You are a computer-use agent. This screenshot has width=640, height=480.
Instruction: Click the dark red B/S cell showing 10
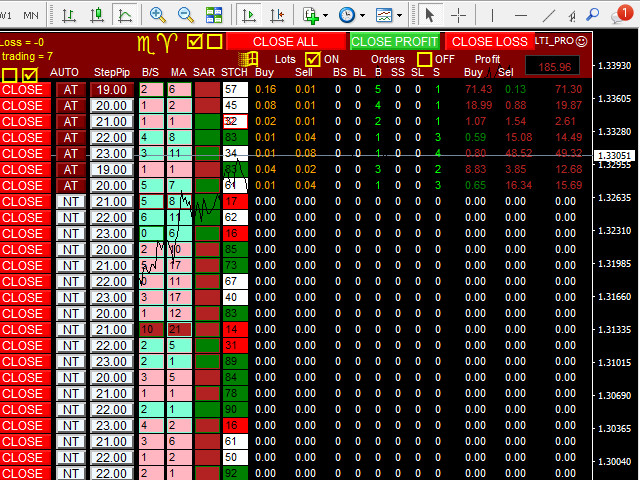click(x=151, y=329)
